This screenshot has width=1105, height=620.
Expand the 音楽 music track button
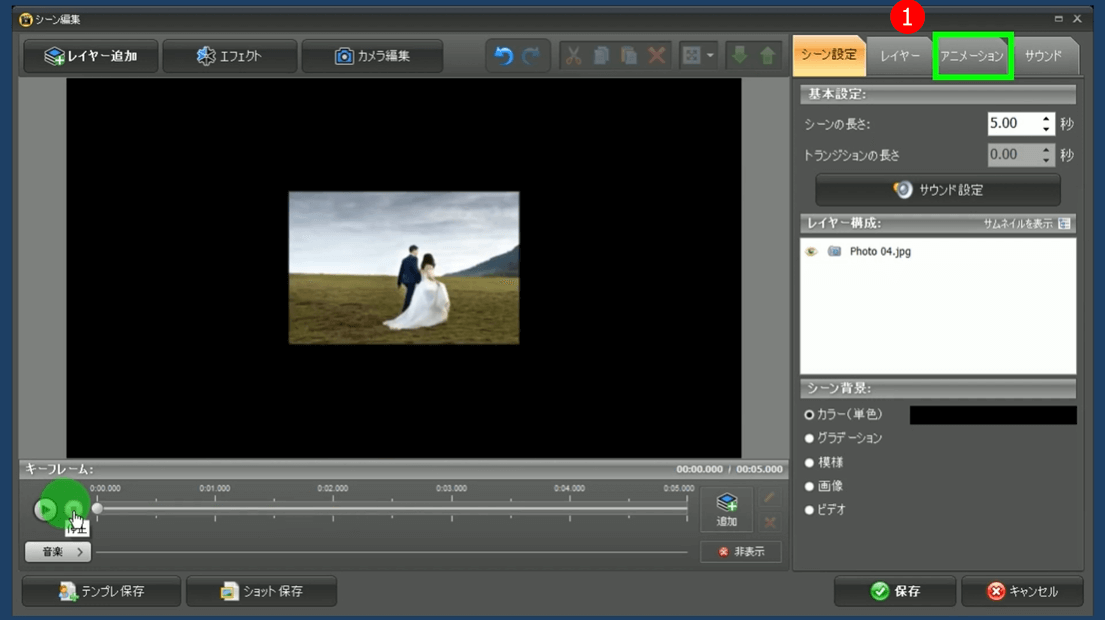pyautogui.click(x=58, y=552)
